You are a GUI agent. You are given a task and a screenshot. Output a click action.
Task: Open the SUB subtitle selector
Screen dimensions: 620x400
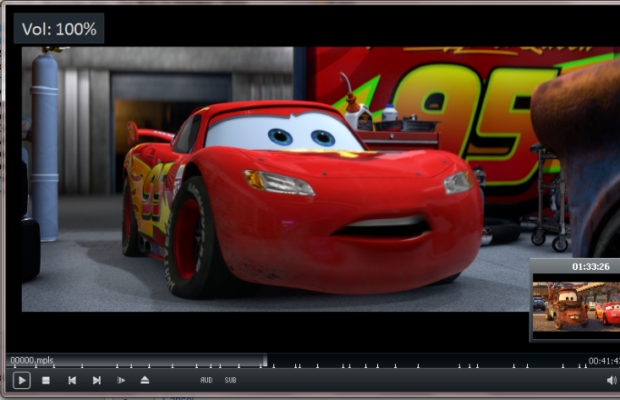[x=231, y=380]
